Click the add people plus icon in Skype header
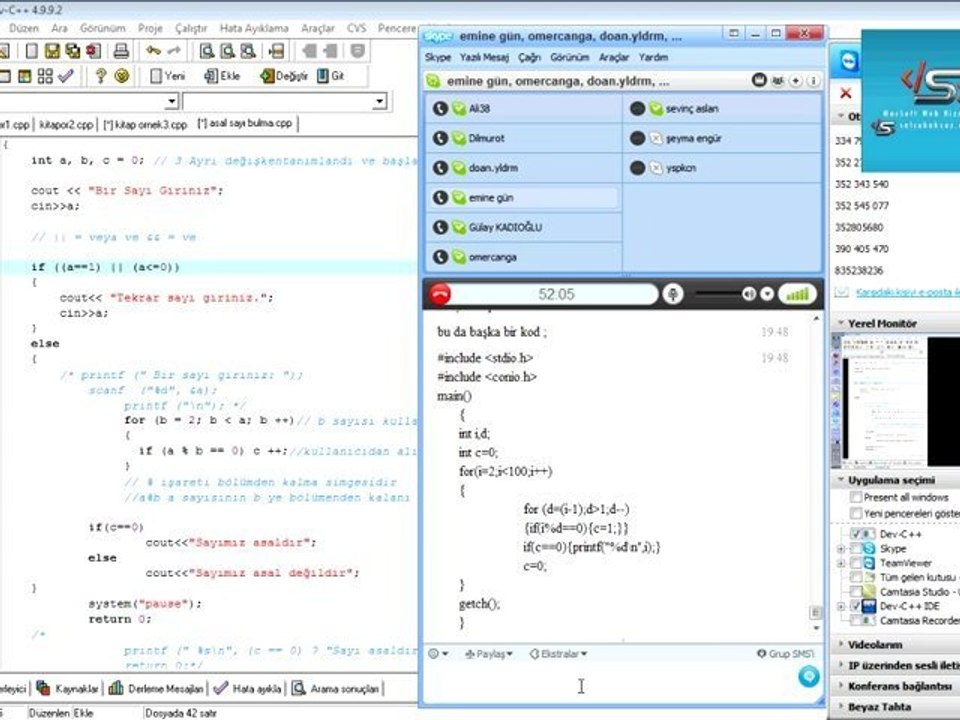 pos(795,81)
